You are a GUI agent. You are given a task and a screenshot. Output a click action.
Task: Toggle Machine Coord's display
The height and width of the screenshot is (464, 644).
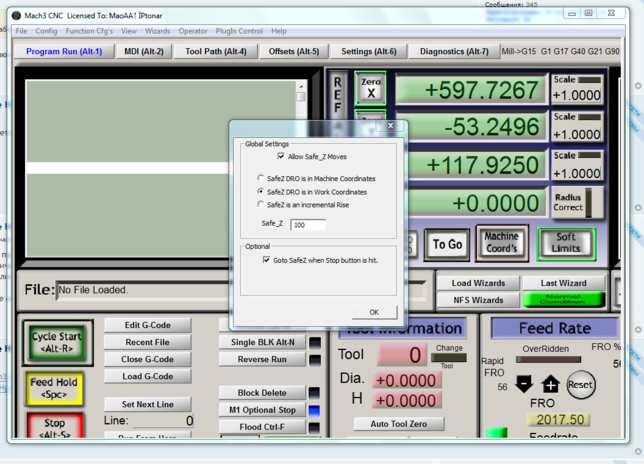coord(501,243)
